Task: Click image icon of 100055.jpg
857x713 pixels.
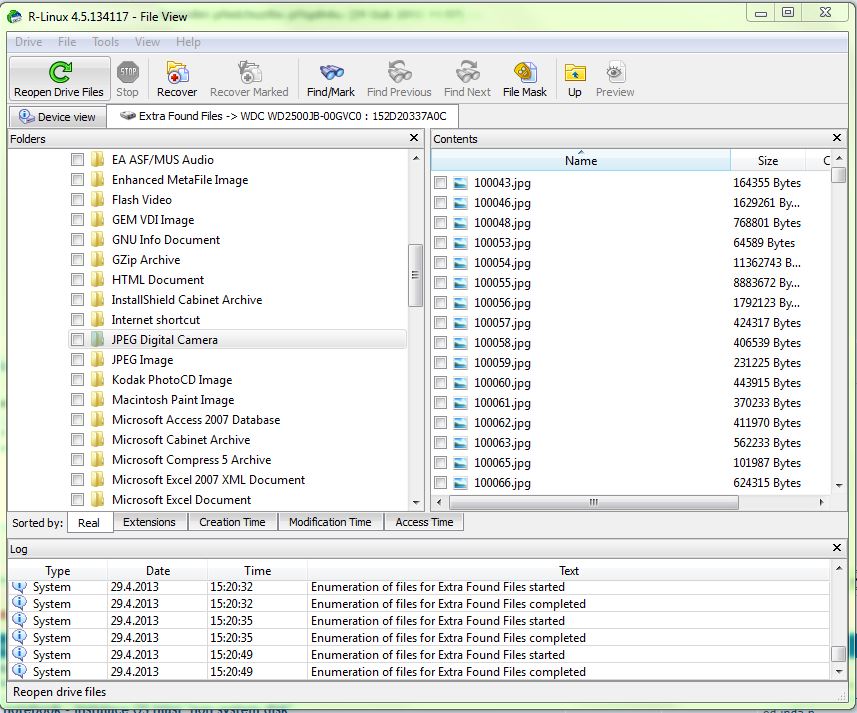Action: (x=461, y=283)
